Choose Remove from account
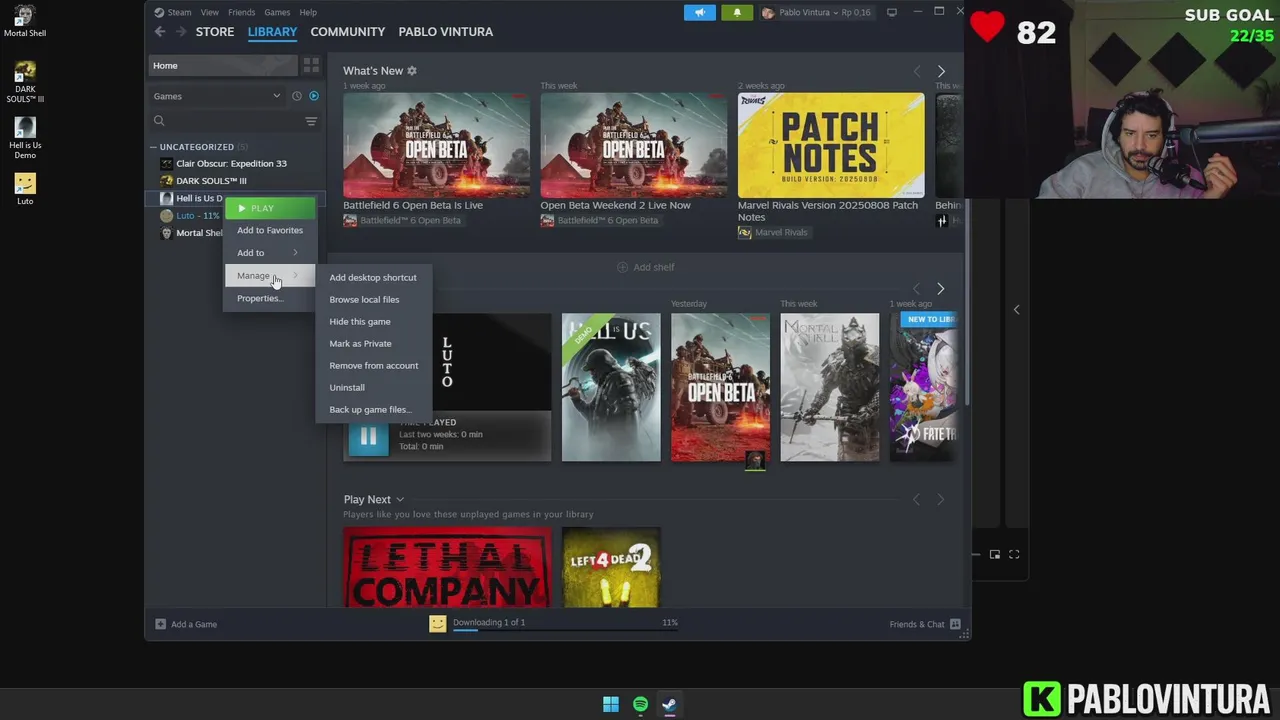The height and width of the screenshot is (720, 1280). pos(374,365)
